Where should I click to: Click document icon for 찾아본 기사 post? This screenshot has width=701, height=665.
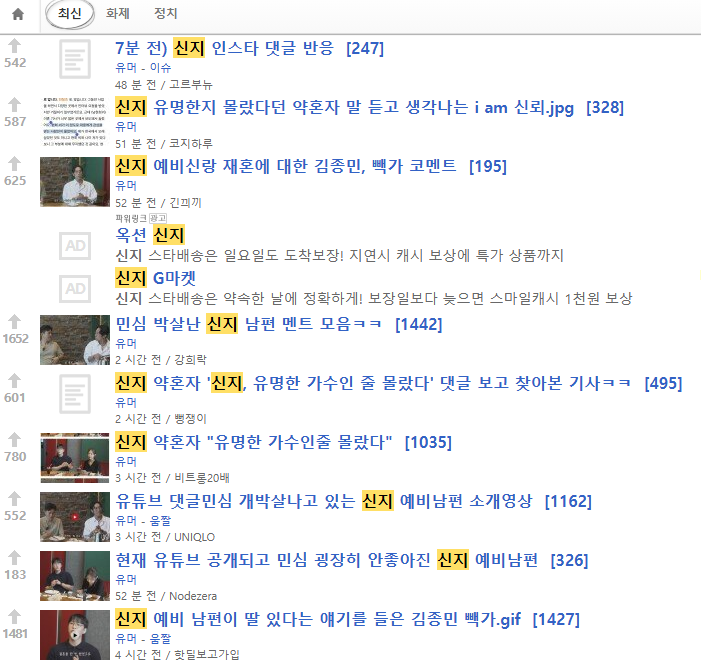(75, 397)
